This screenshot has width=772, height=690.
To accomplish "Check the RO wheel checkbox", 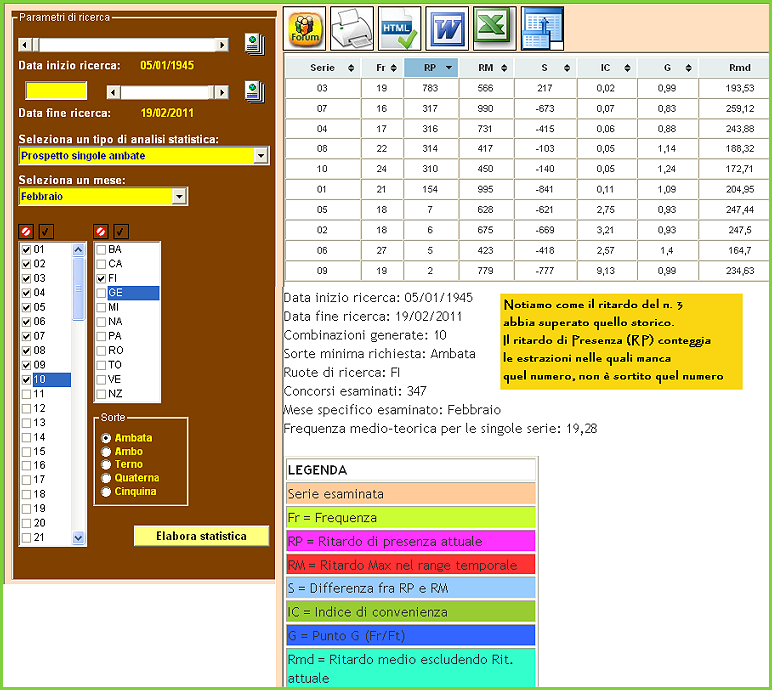I will [101, 351].
